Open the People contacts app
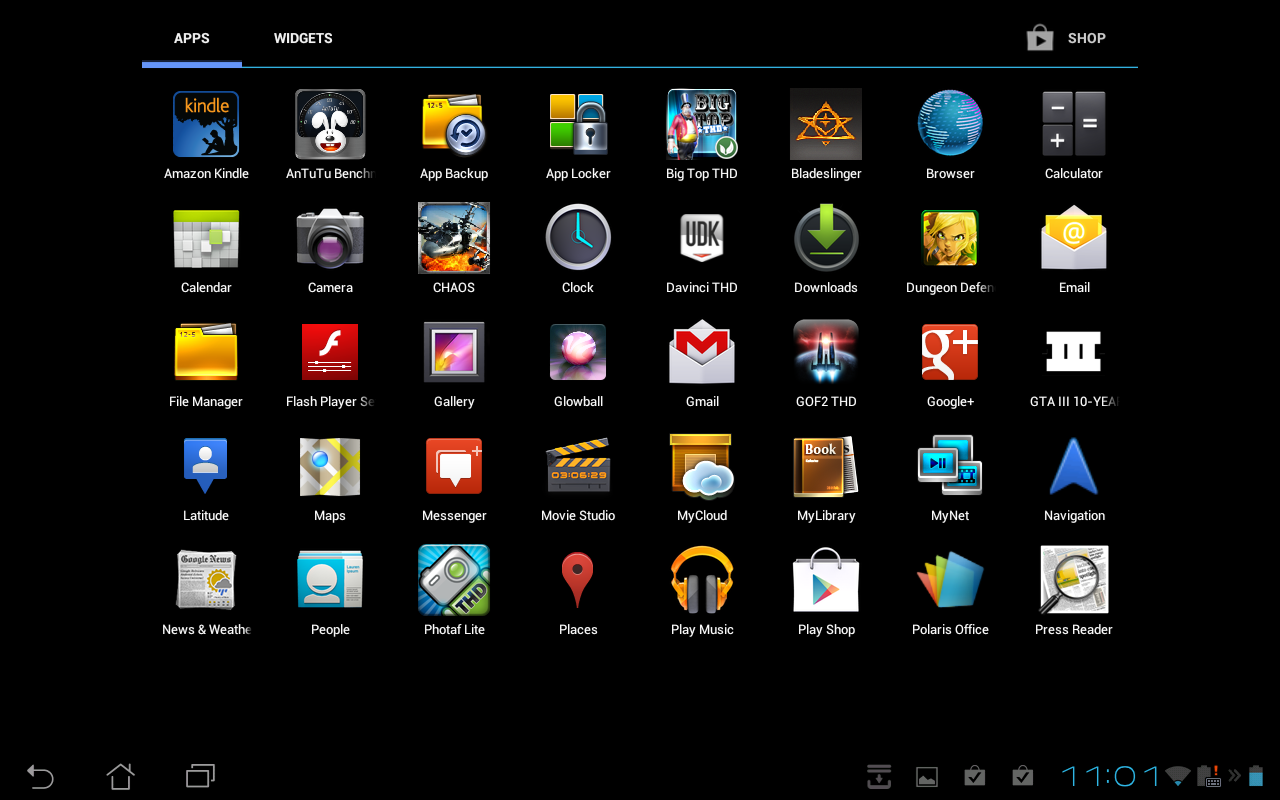Viewport: 1280px width, 800px height. [330, 580]
